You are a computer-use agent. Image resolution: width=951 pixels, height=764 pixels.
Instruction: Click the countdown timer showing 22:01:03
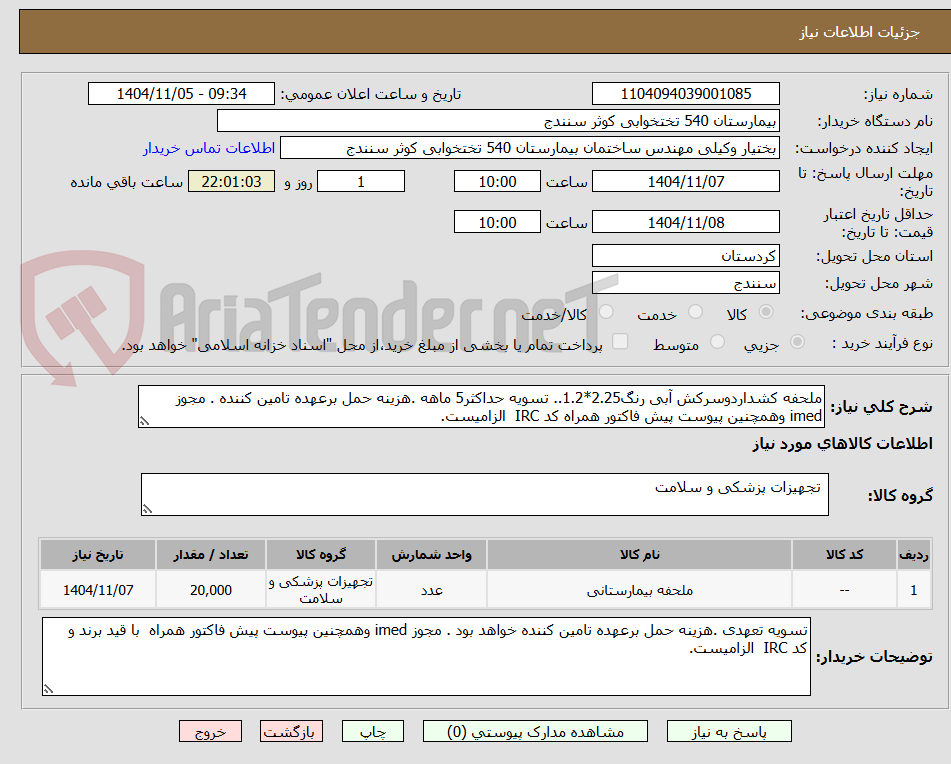[x=231, y=181]
